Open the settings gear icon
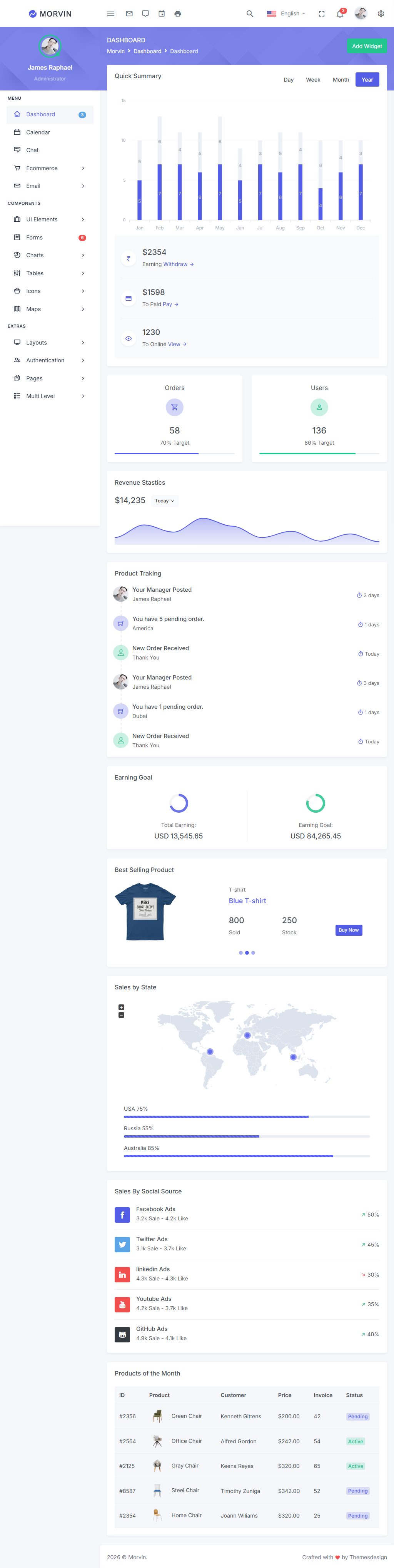394x1568 pixels. coord(381,13)
